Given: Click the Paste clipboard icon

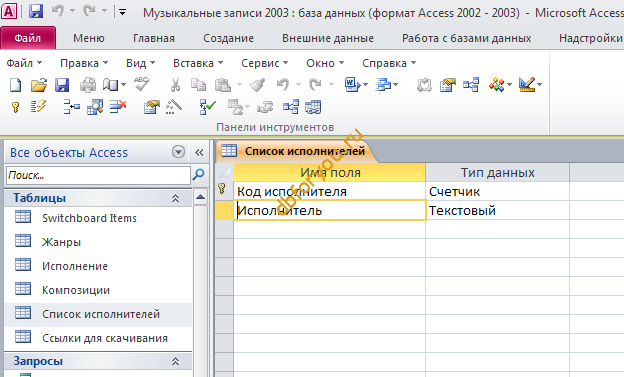Looking at the screenshot, I should click(x=222, y=85).
